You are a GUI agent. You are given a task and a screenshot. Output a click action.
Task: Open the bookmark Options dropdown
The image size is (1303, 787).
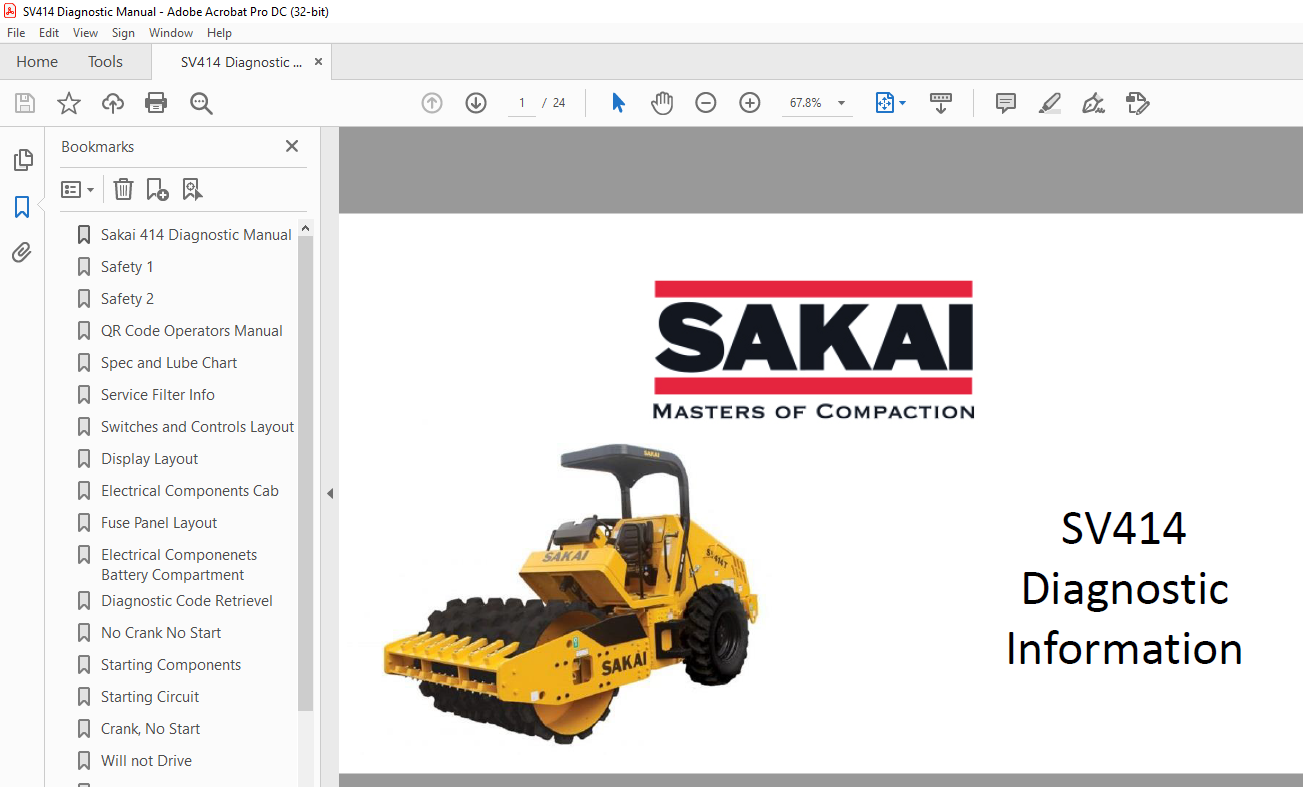tap(77, 189)
